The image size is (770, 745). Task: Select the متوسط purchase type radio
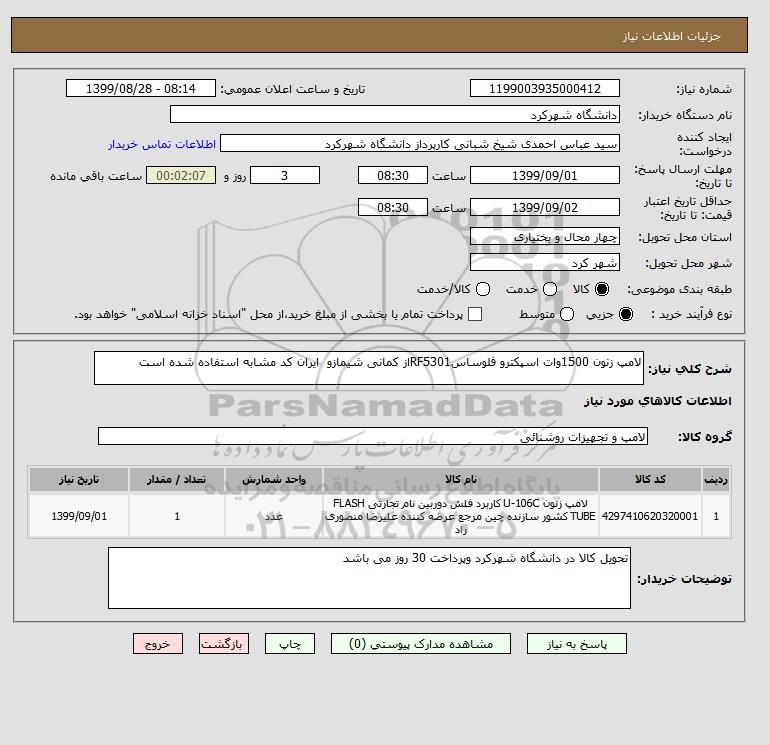point(567,314)
